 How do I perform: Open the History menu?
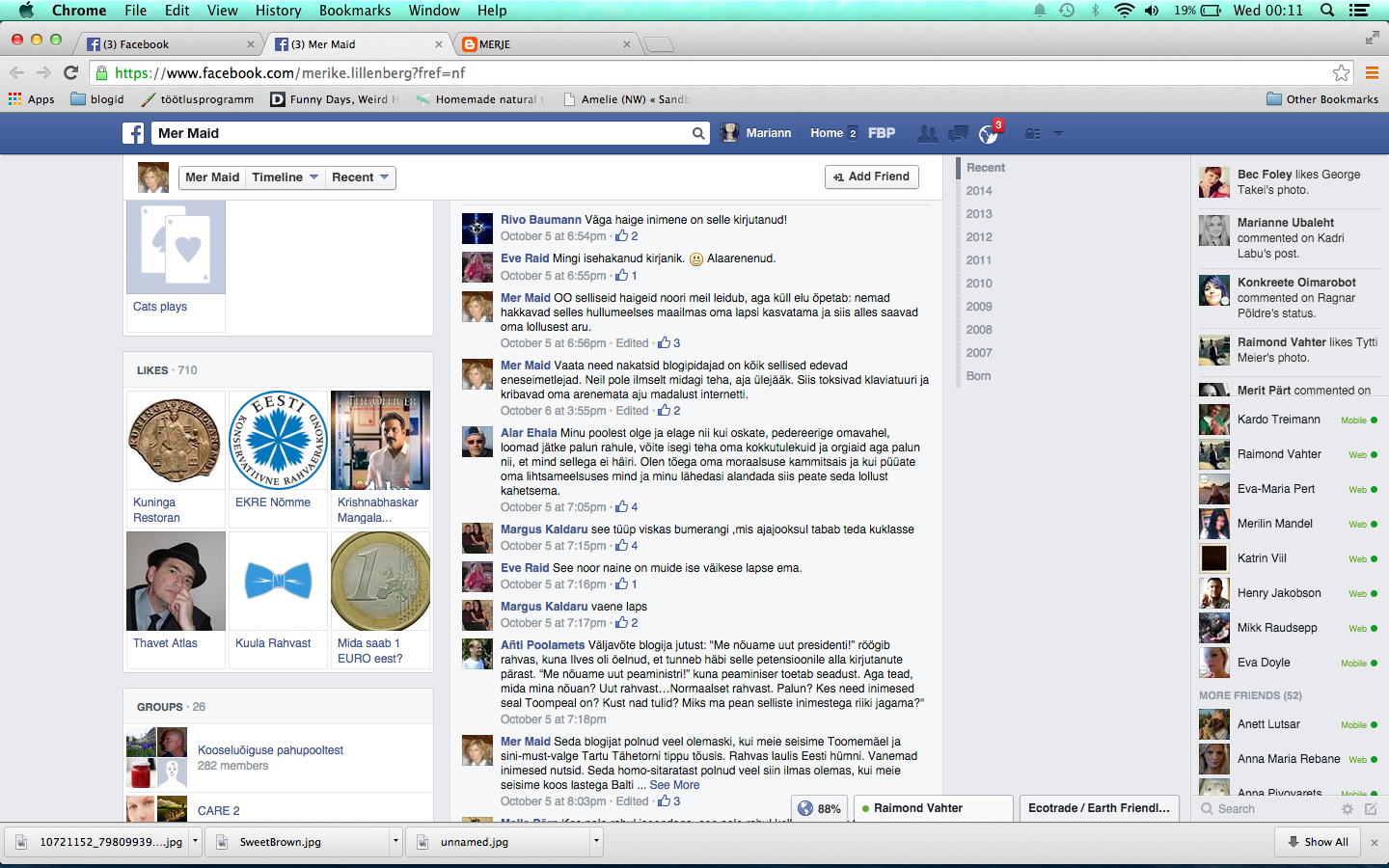pyautogui.click(x=279, y=11)
